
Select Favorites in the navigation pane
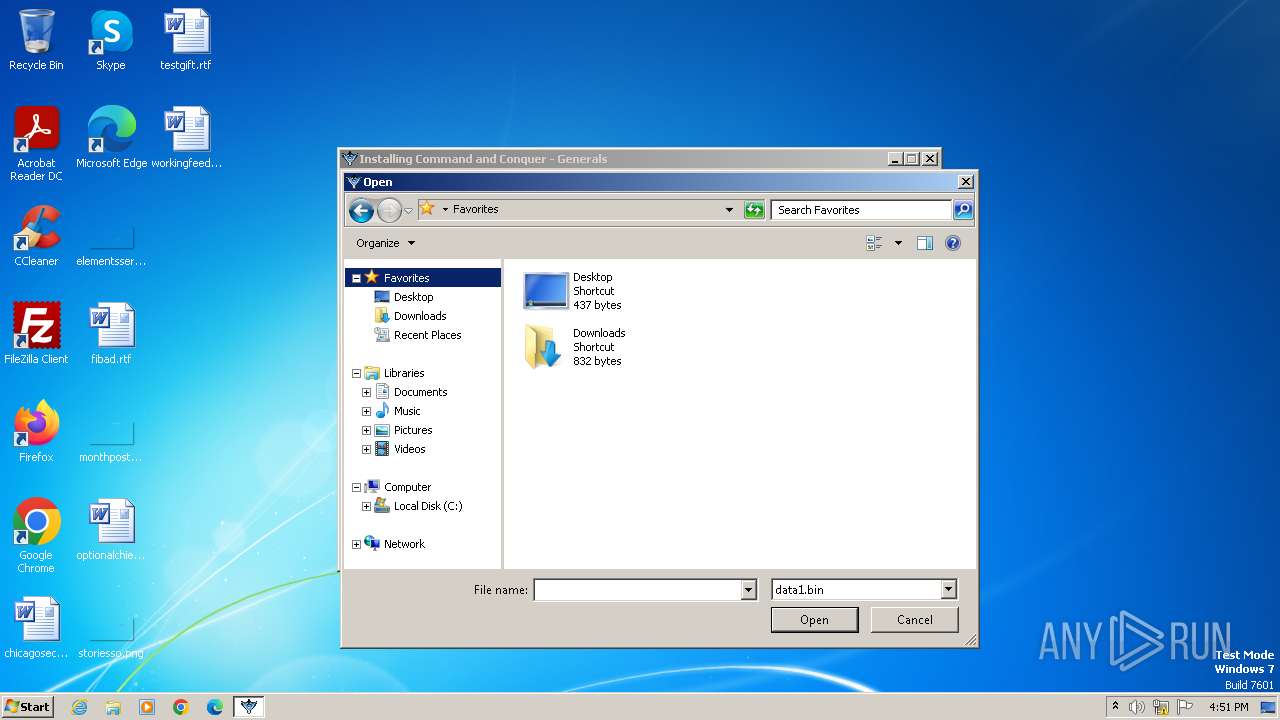tap(406, 278)
